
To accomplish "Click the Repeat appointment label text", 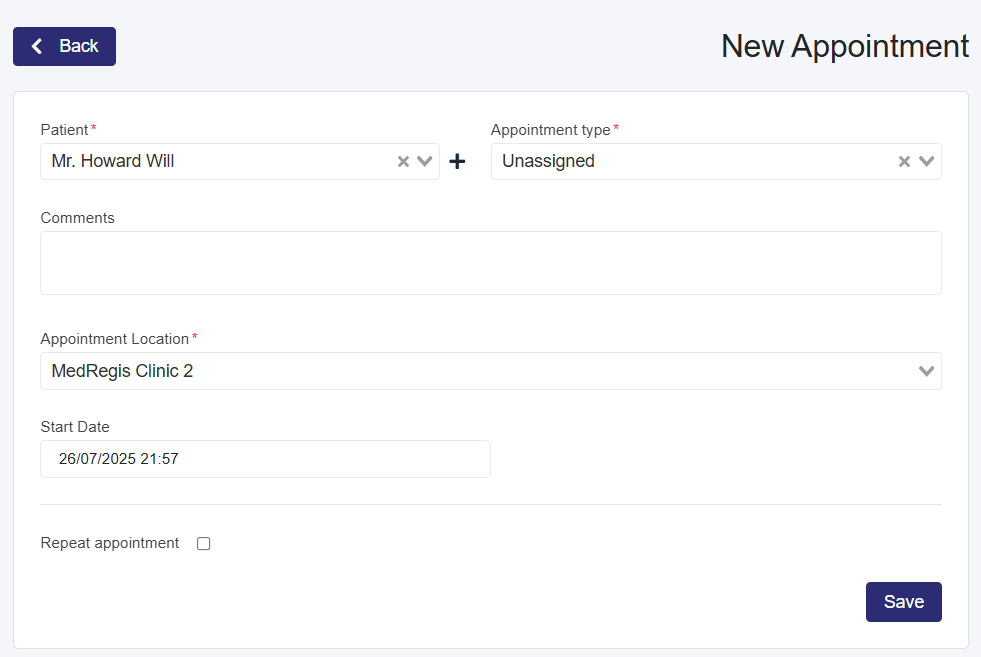I will tap(110, 543).
